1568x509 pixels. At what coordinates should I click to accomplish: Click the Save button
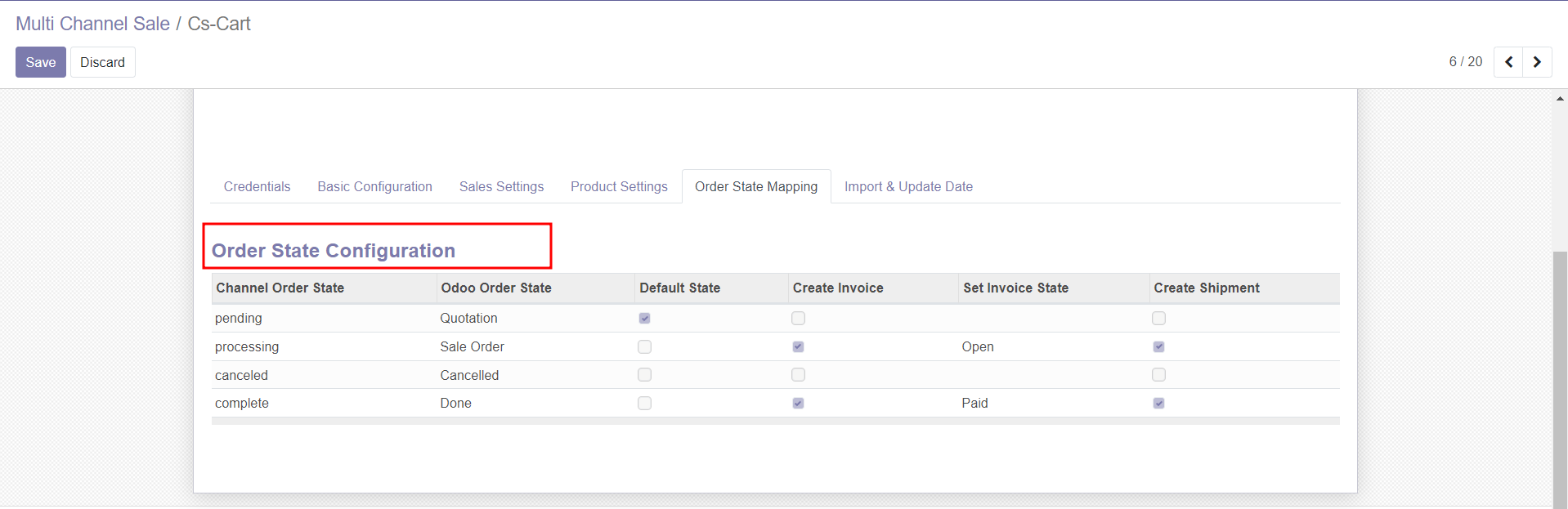pyautogui.click(x=40, y=63)
